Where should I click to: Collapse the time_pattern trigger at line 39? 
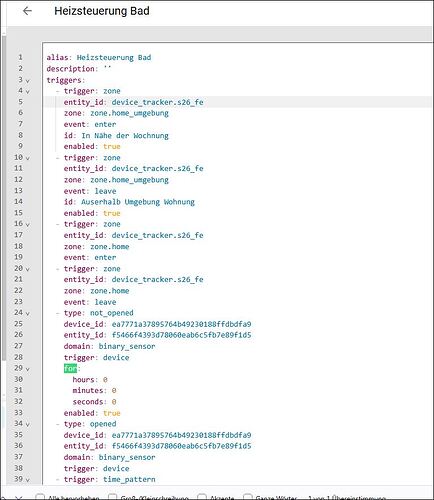coord(28,480)
